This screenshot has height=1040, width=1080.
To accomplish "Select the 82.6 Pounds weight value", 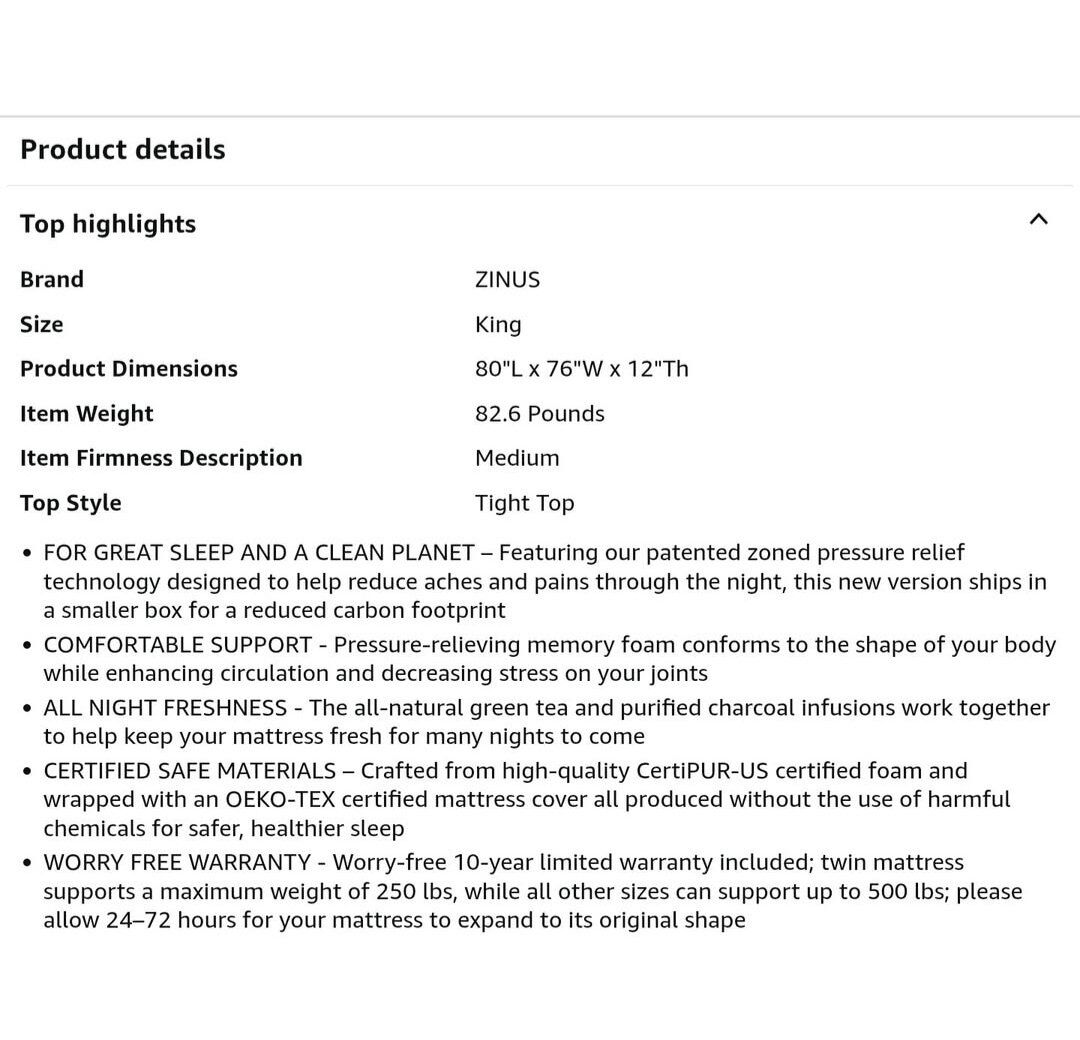I will click(540, 414).
